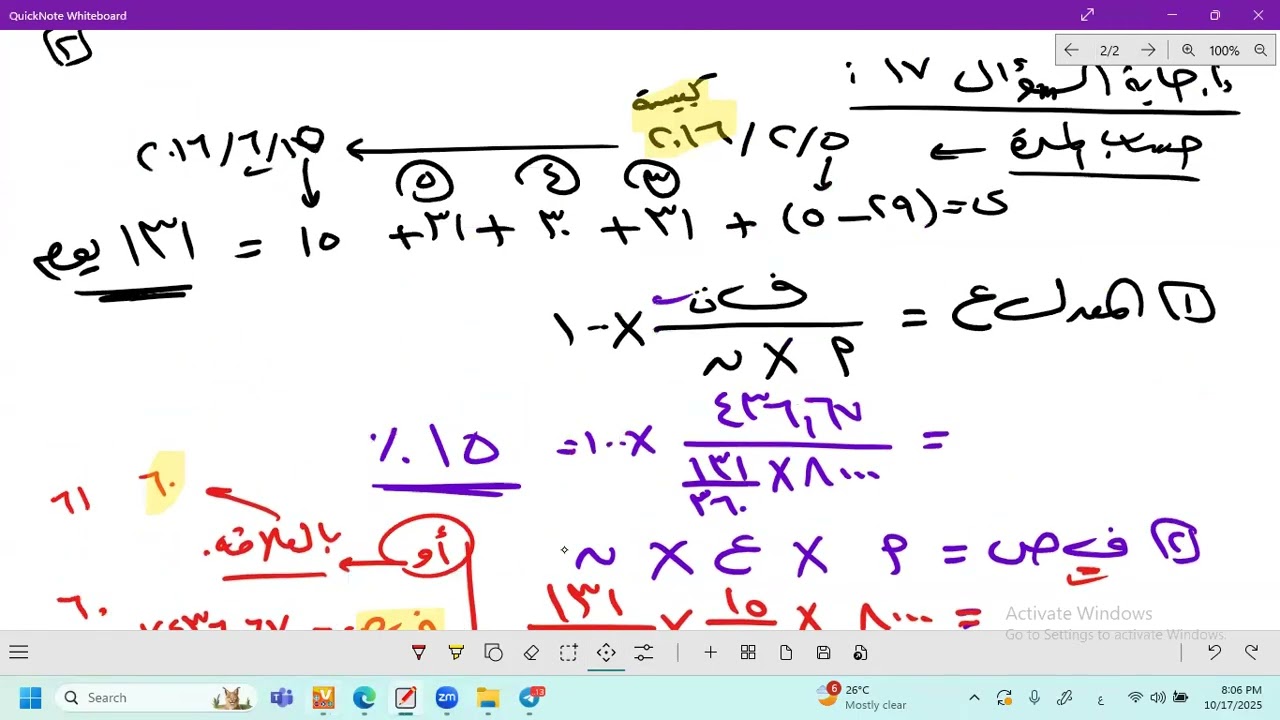The width and height of the screenshot is (1280, 720).
Task: Open the pen menu tray icon
Action: (x=1065, y=697)
